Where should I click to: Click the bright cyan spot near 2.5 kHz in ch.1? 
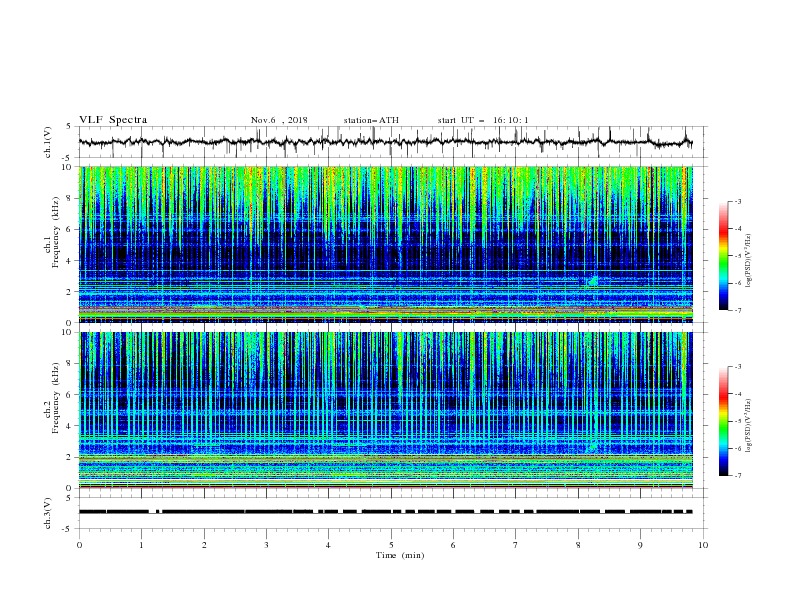tap(593, 281)
